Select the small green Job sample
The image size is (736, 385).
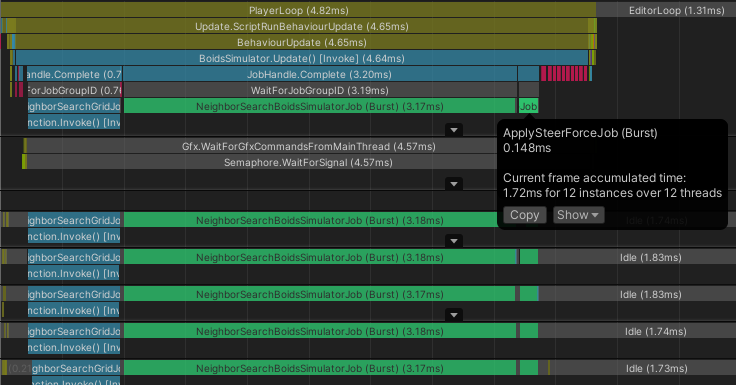529,106
